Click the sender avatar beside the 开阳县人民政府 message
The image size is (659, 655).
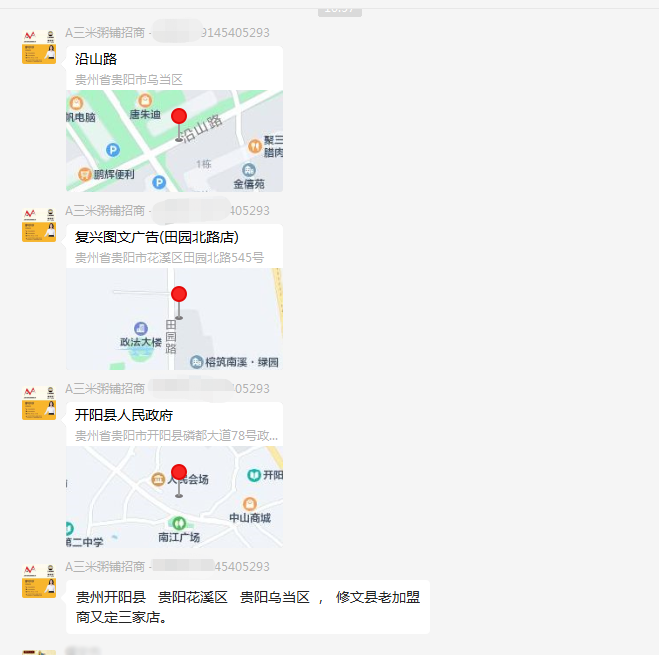(x=39, y=402)
